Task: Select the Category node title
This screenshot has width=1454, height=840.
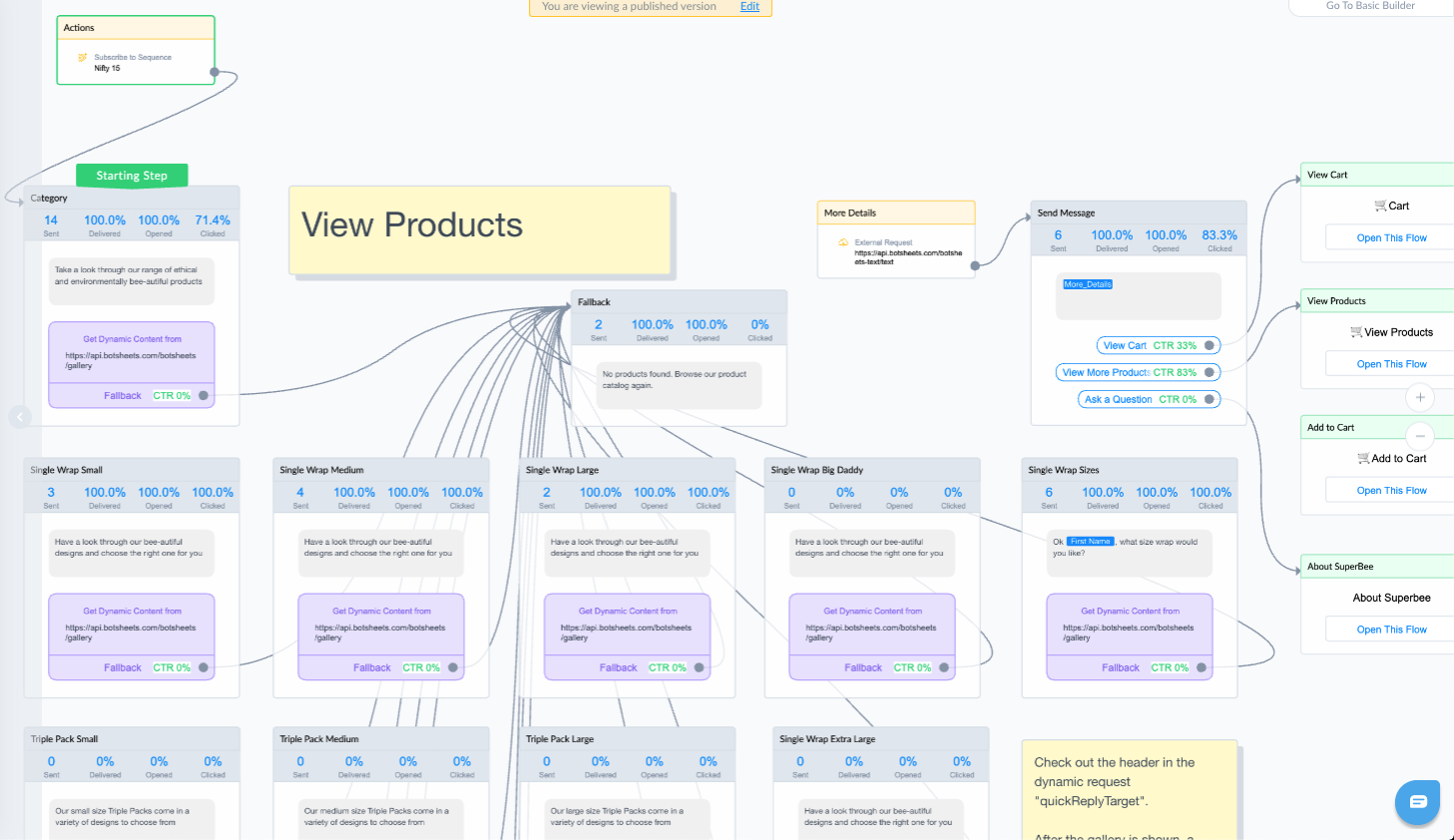Action: click(x=49, y=199)
